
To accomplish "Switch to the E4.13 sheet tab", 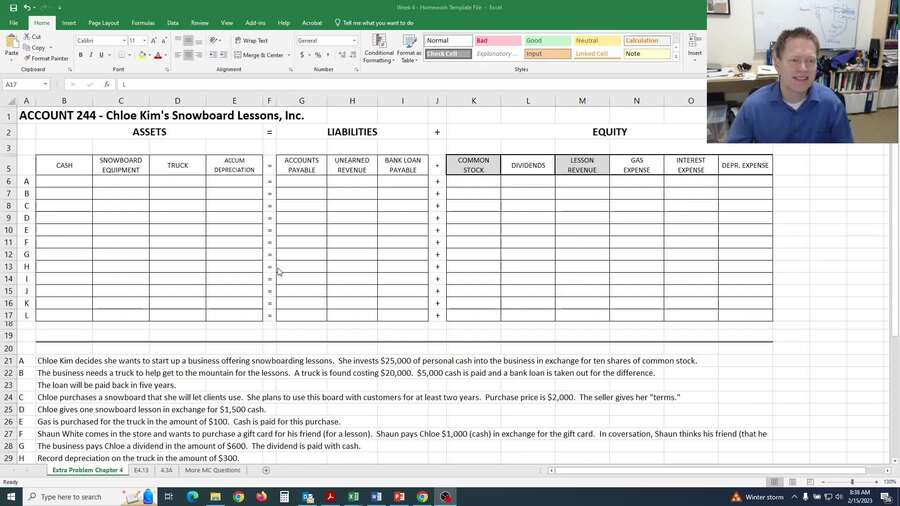I will click(141, 470).
